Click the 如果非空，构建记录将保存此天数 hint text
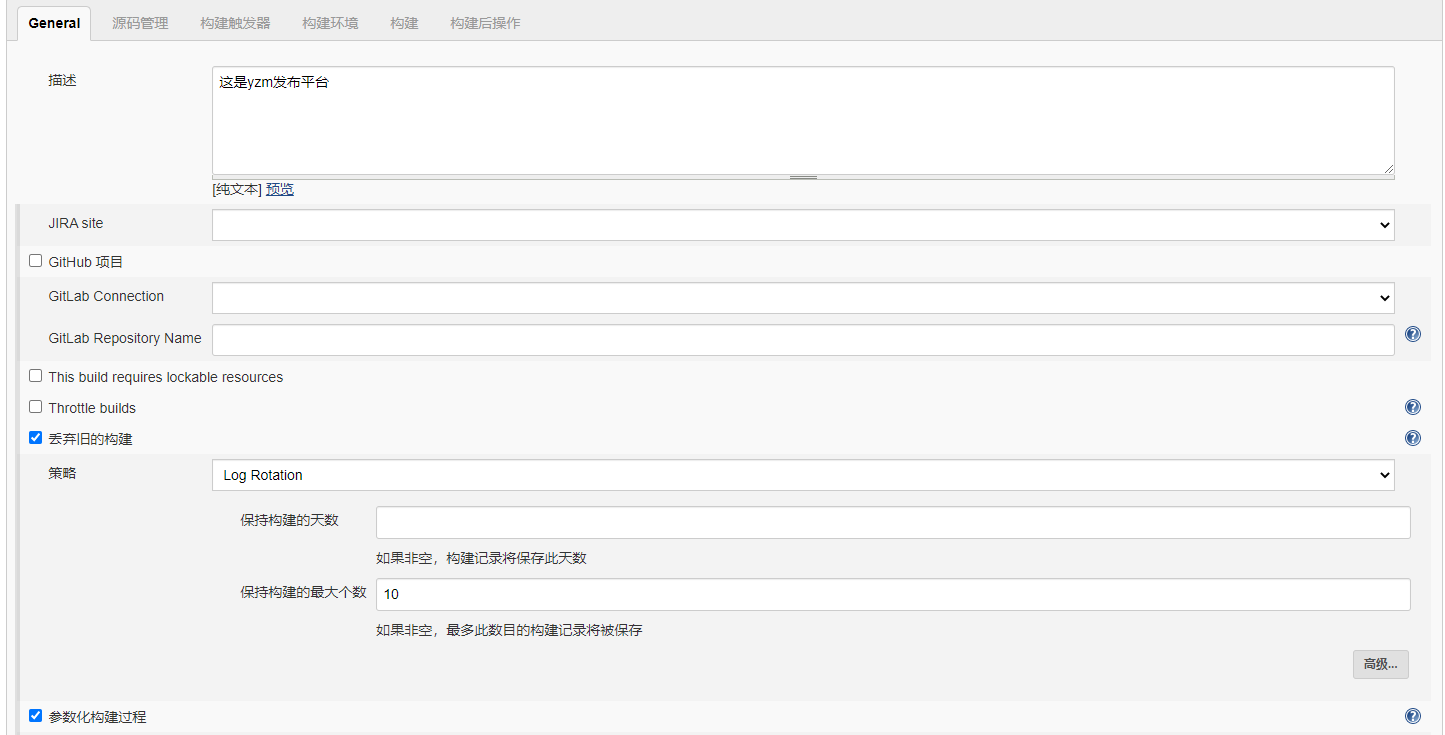 tap(481, 558)
